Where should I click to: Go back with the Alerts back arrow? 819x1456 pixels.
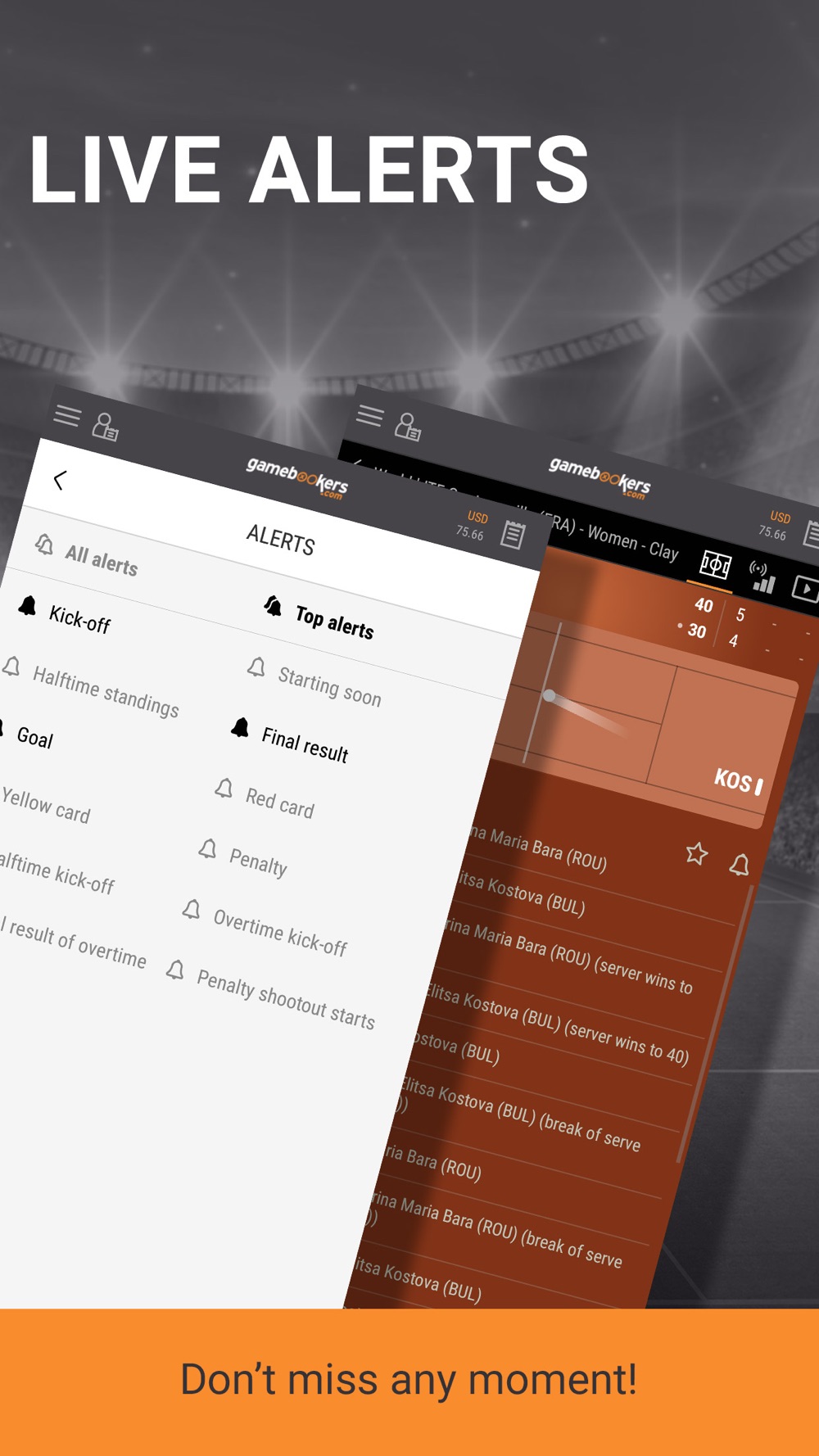(x=59, y=480)
